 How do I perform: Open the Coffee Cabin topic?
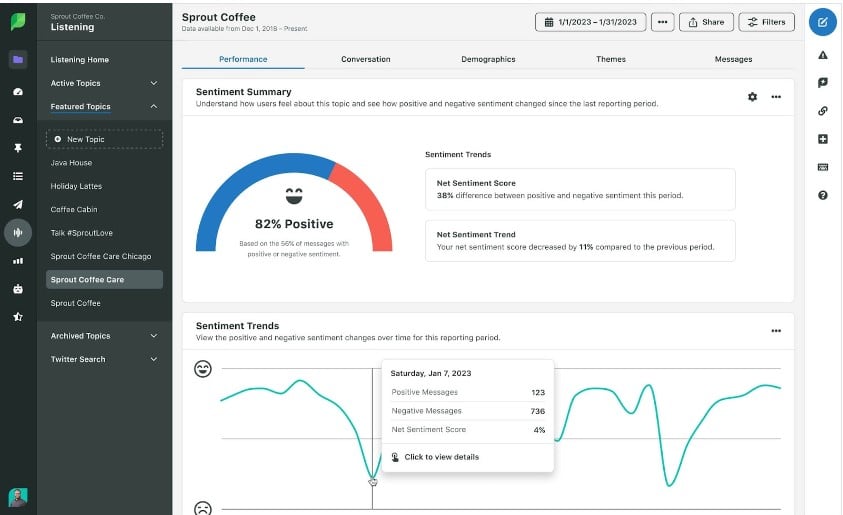[74, 209]
